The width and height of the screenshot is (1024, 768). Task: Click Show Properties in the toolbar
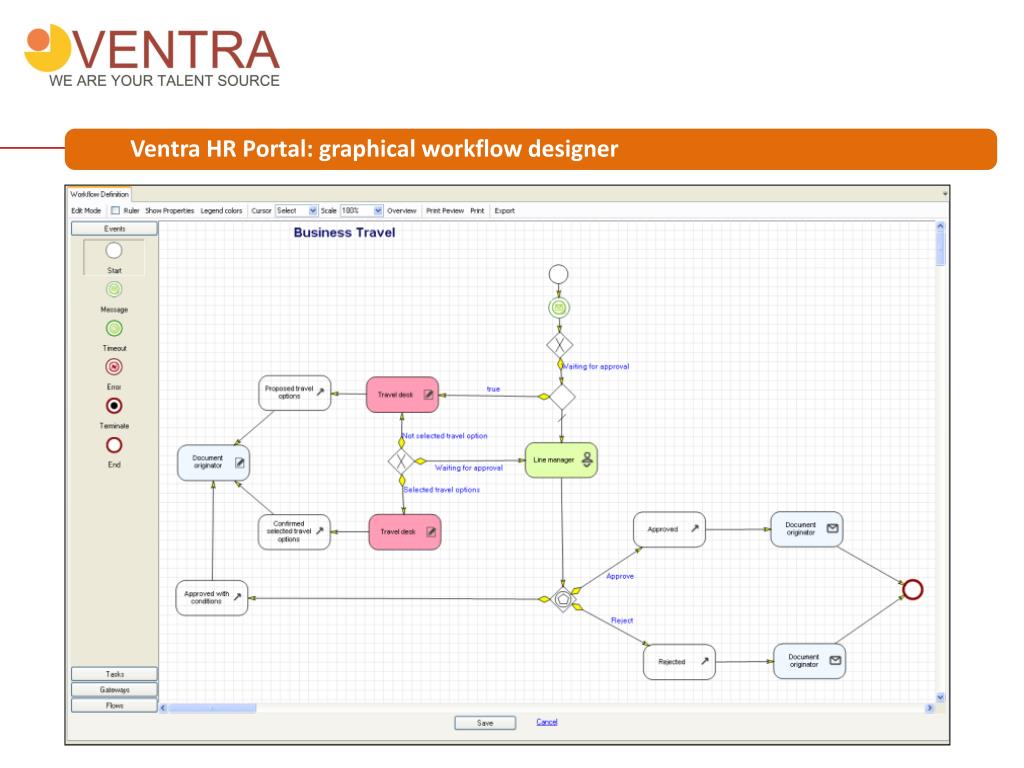170,210
